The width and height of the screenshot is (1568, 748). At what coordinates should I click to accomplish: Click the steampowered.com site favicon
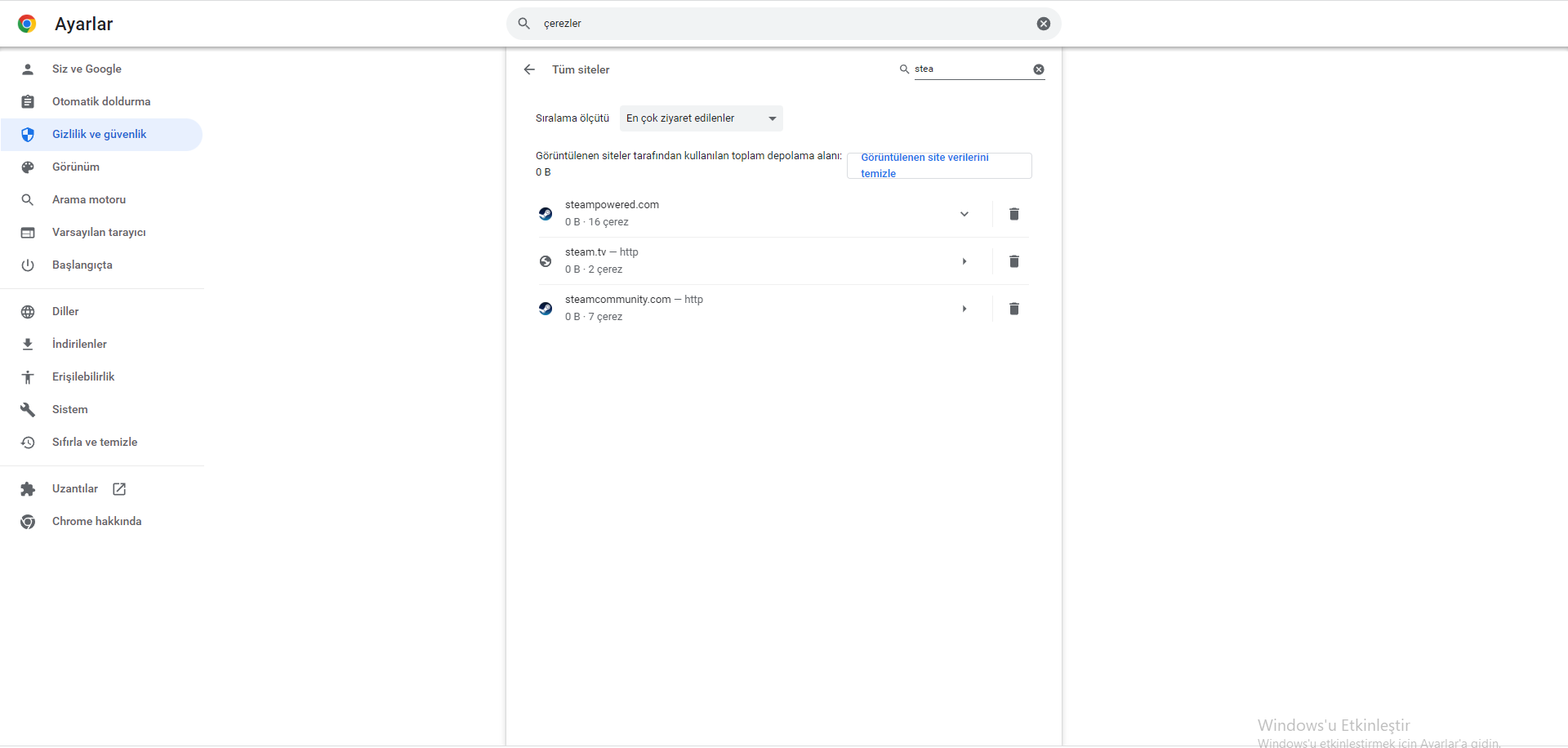tap(546, 214)
